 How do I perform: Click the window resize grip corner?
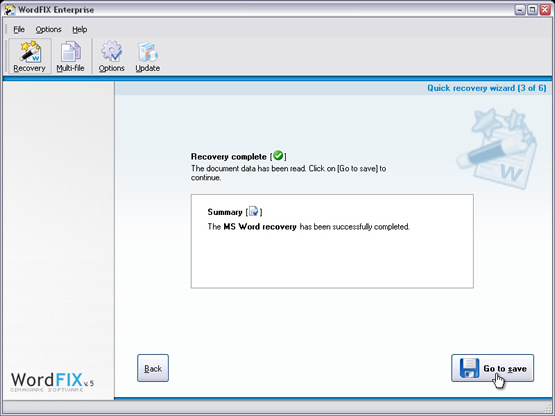click(x=549, y=410)
